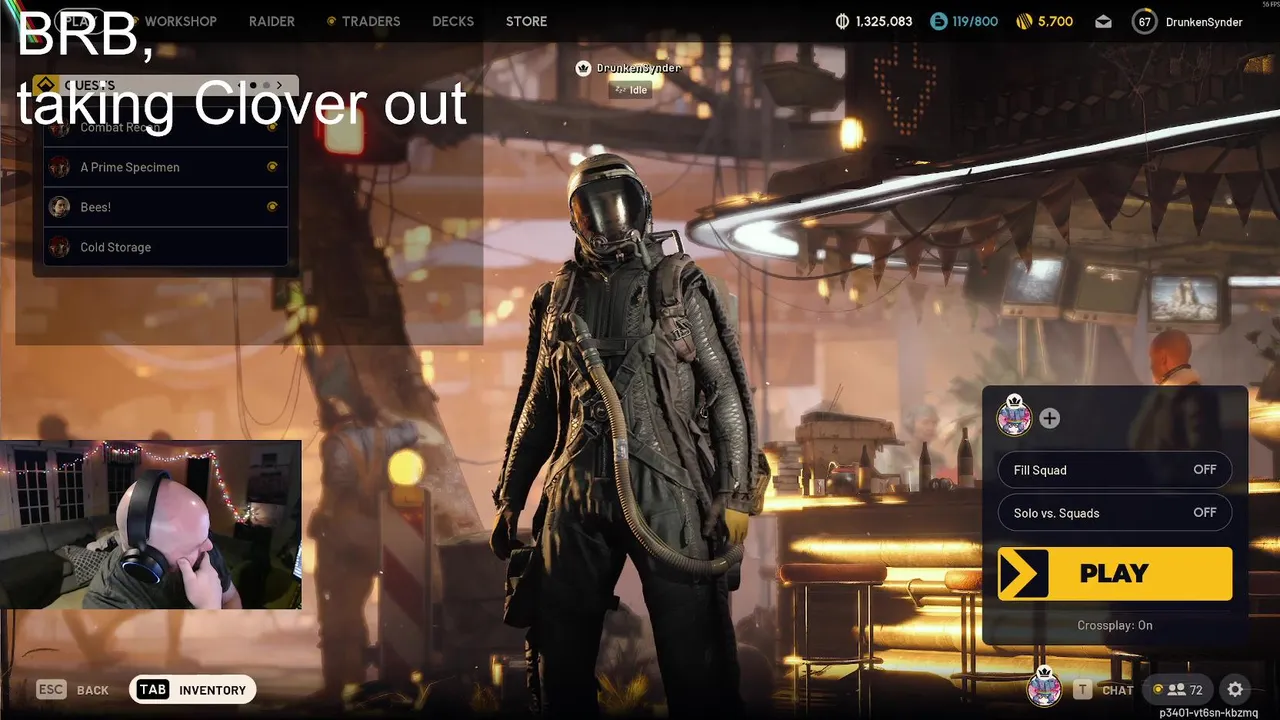Open settings gear icon
This screenshot has width=1280, height=720.
coord(1235,690)
